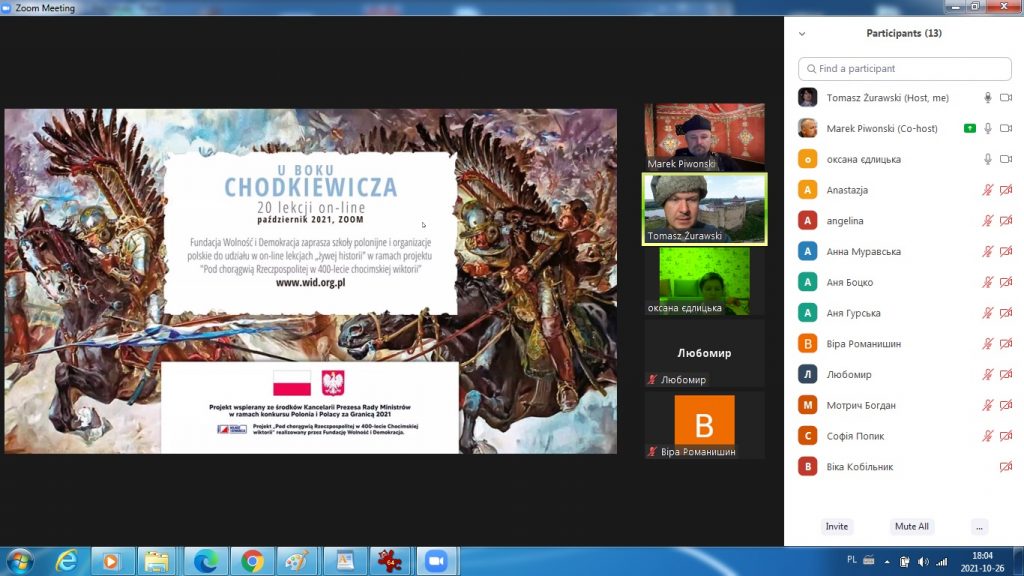
Task: Collapse the Participants panel with the chevron
Action: tap(802, 33)
